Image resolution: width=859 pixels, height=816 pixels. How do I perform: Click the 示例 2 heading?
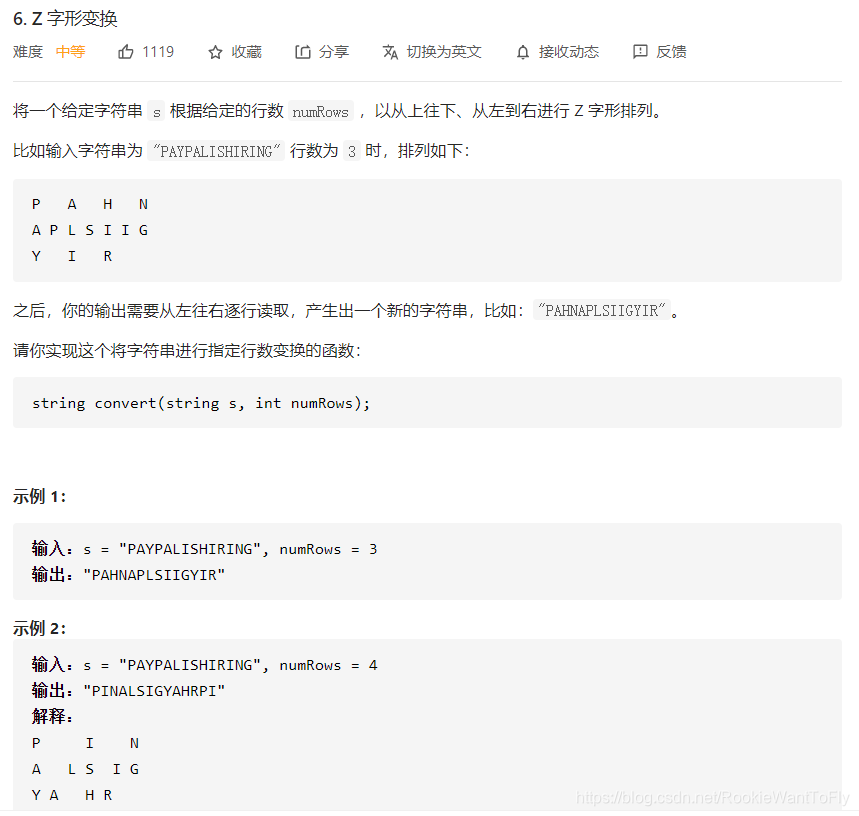coord(39,628)
